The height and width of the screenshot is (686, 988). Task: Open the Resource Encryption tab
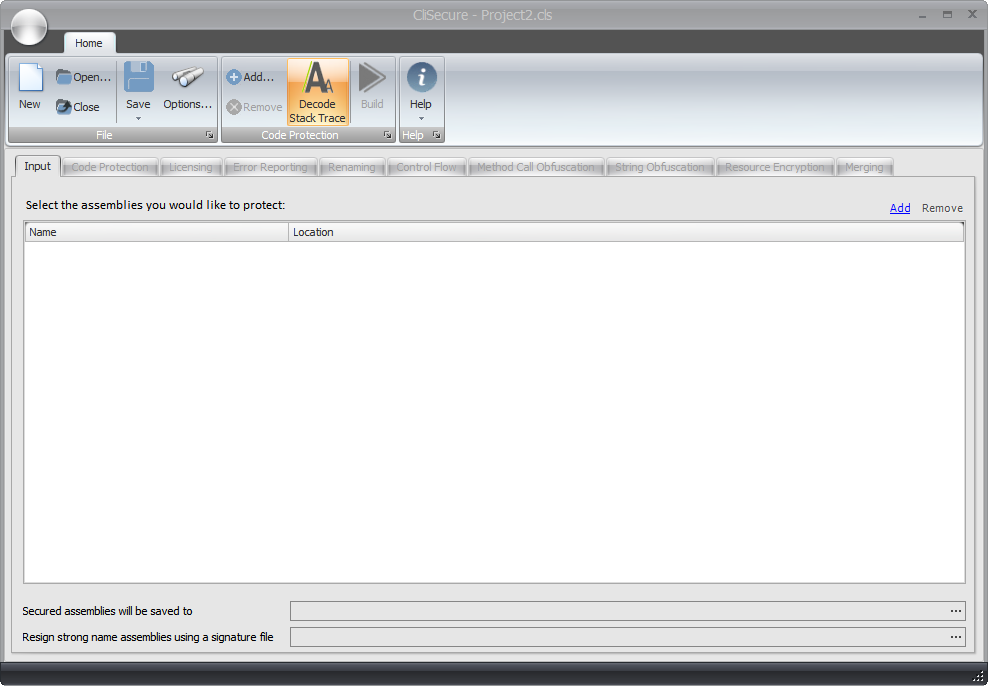(775, 167)
